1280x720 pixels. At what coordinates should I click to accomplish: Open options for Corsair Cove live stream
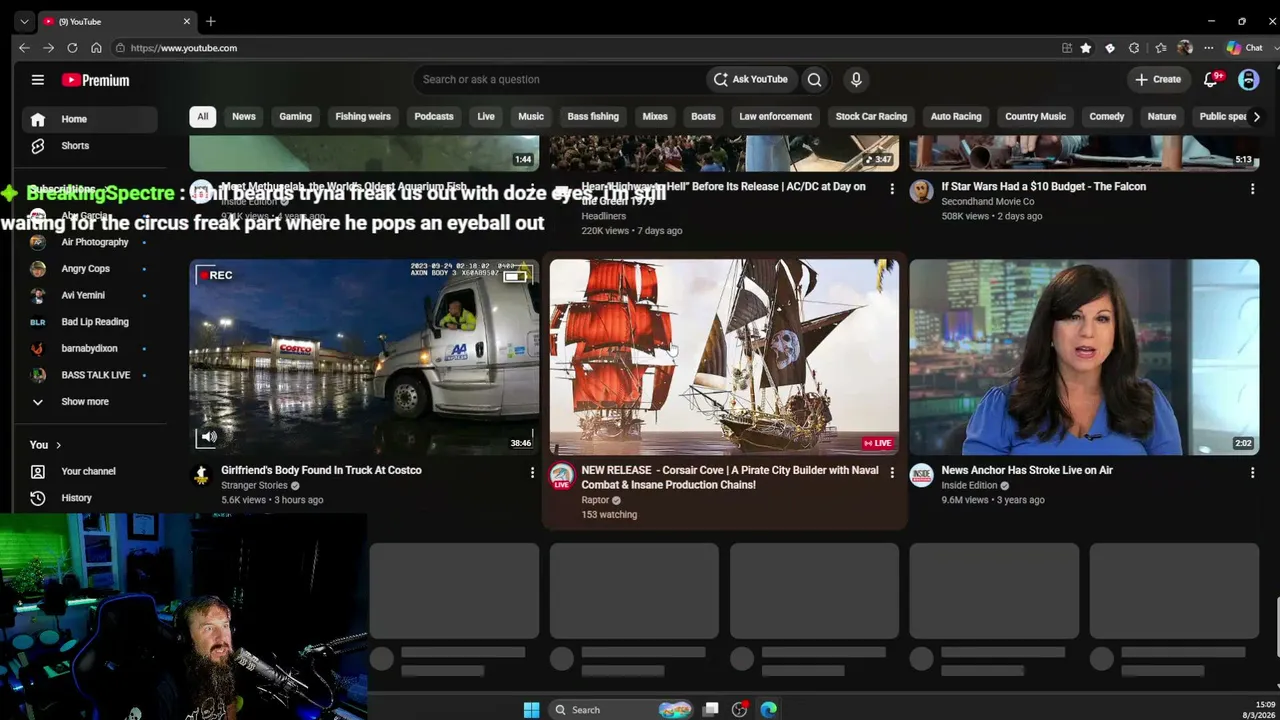892,473
